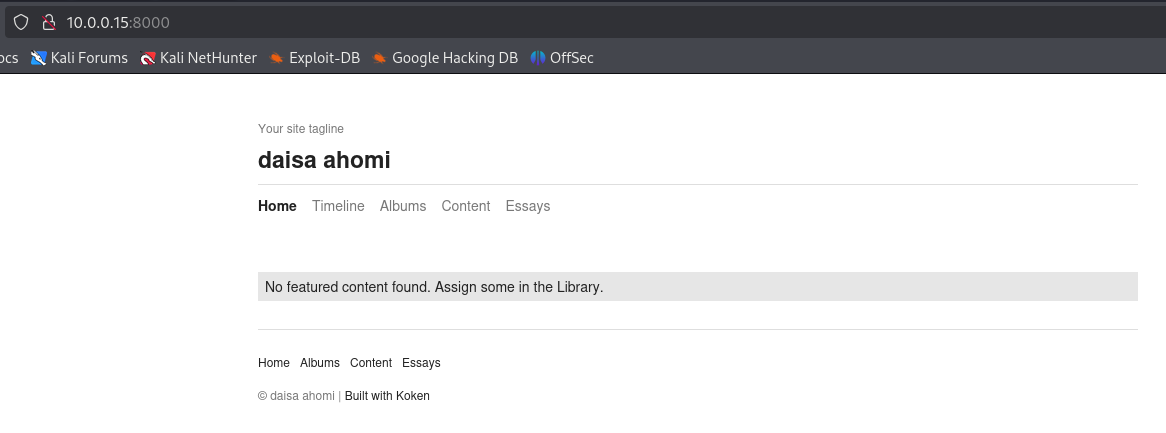The width and height of the screenshot is (1166, 433).
Task: Open the Kali Forums bookmark
Action: 80,58
